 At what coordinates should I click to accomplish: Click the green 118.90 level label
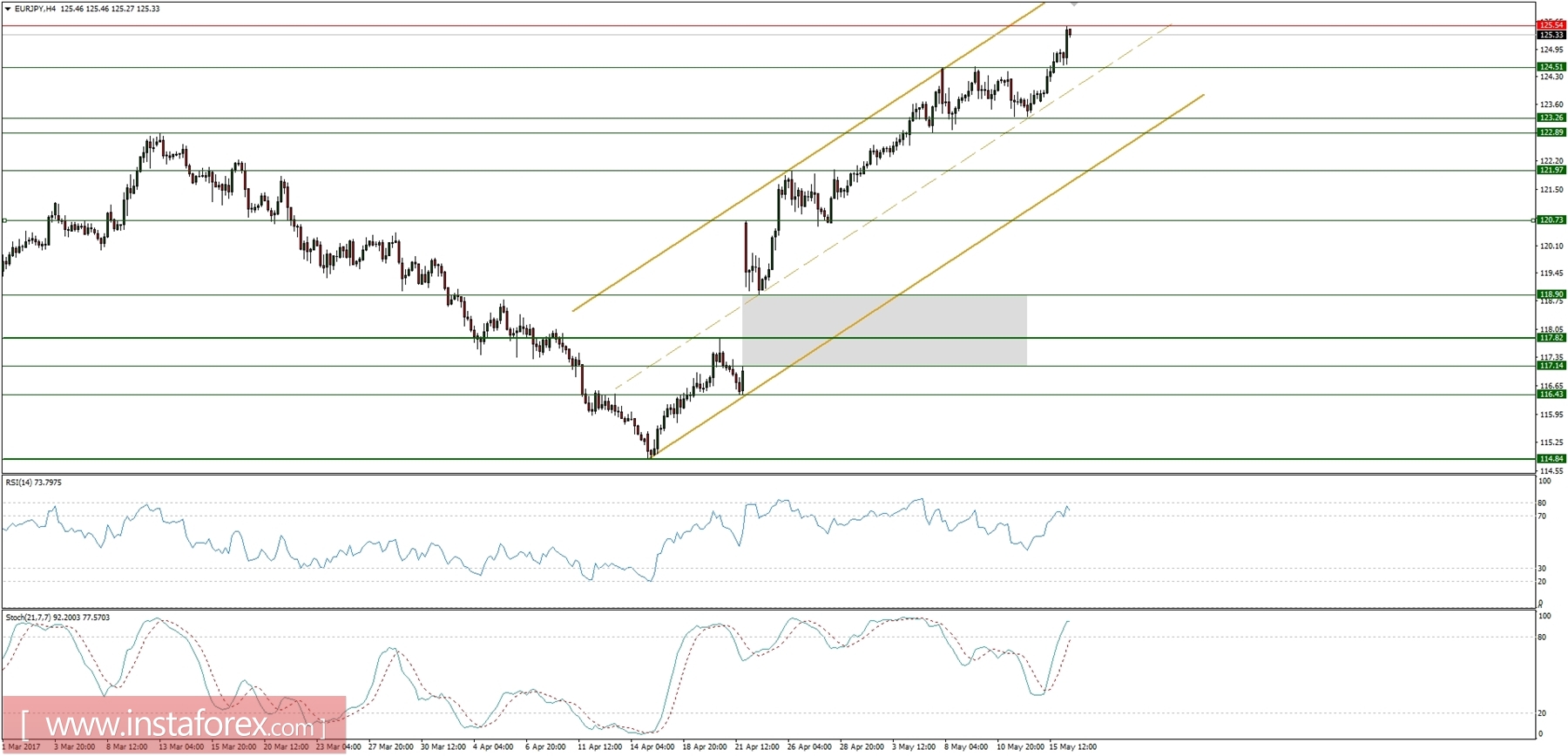pos(1551,294)
